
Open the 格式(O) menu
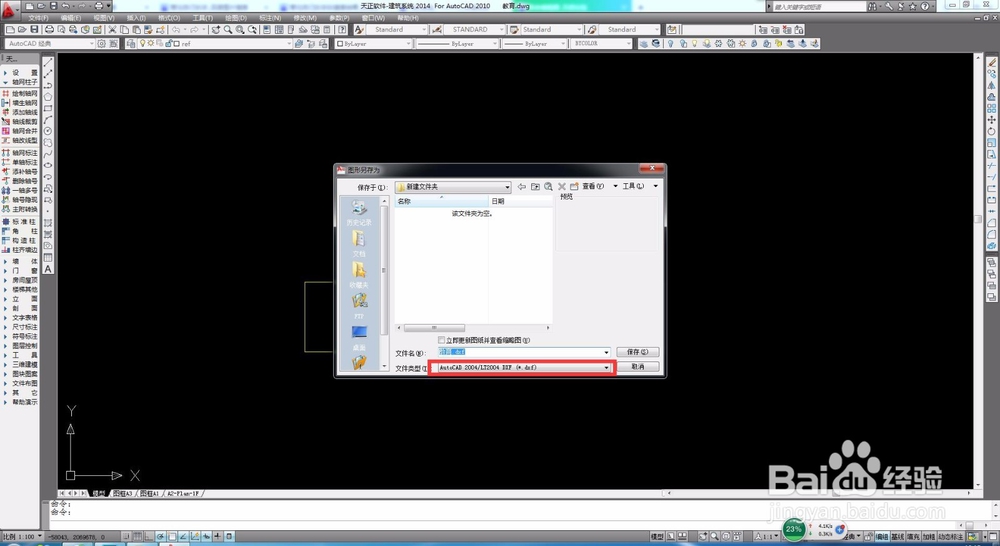coord(169,18)
